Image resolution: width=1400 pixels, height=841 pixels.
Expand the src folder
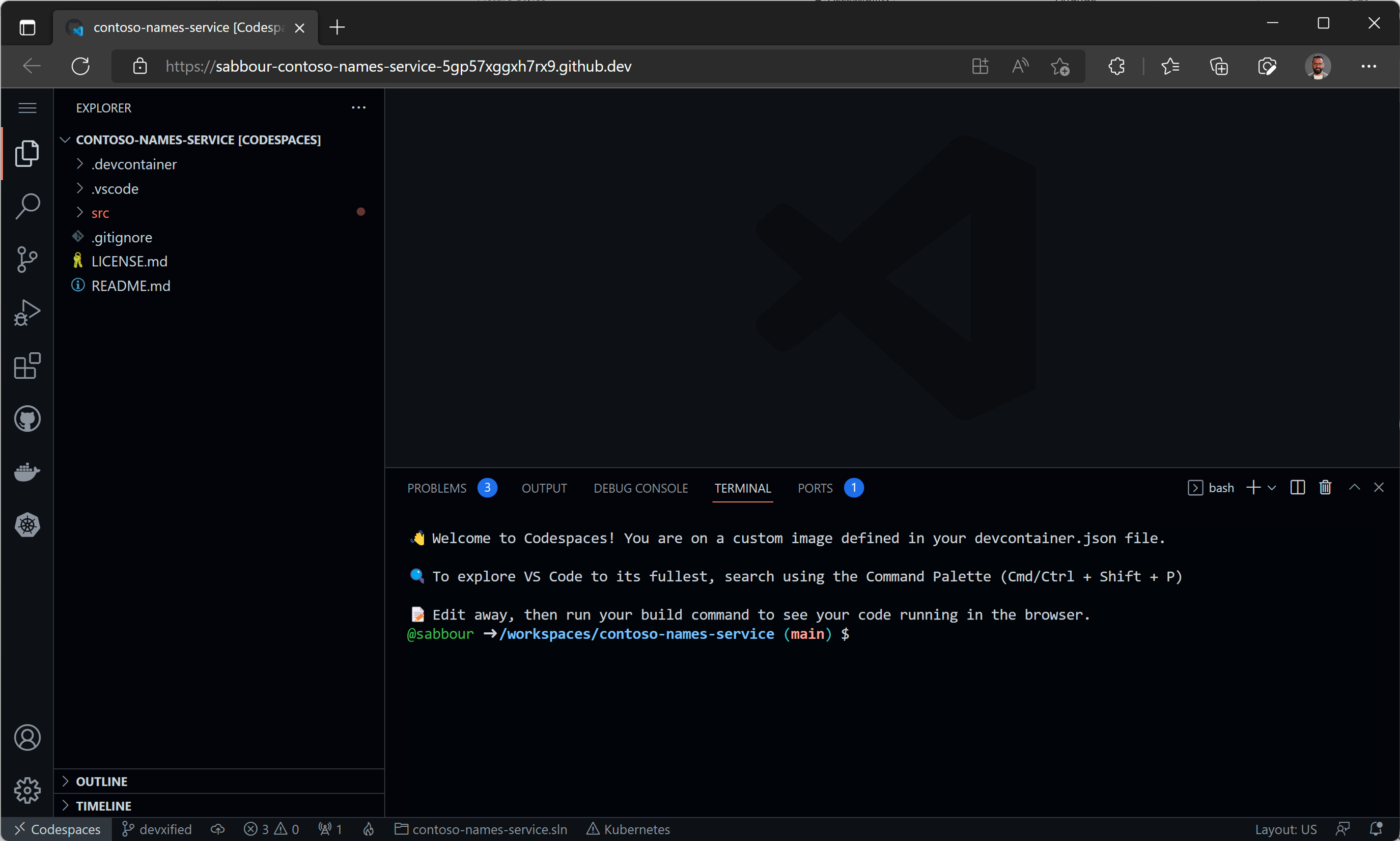tap(100, 213)
